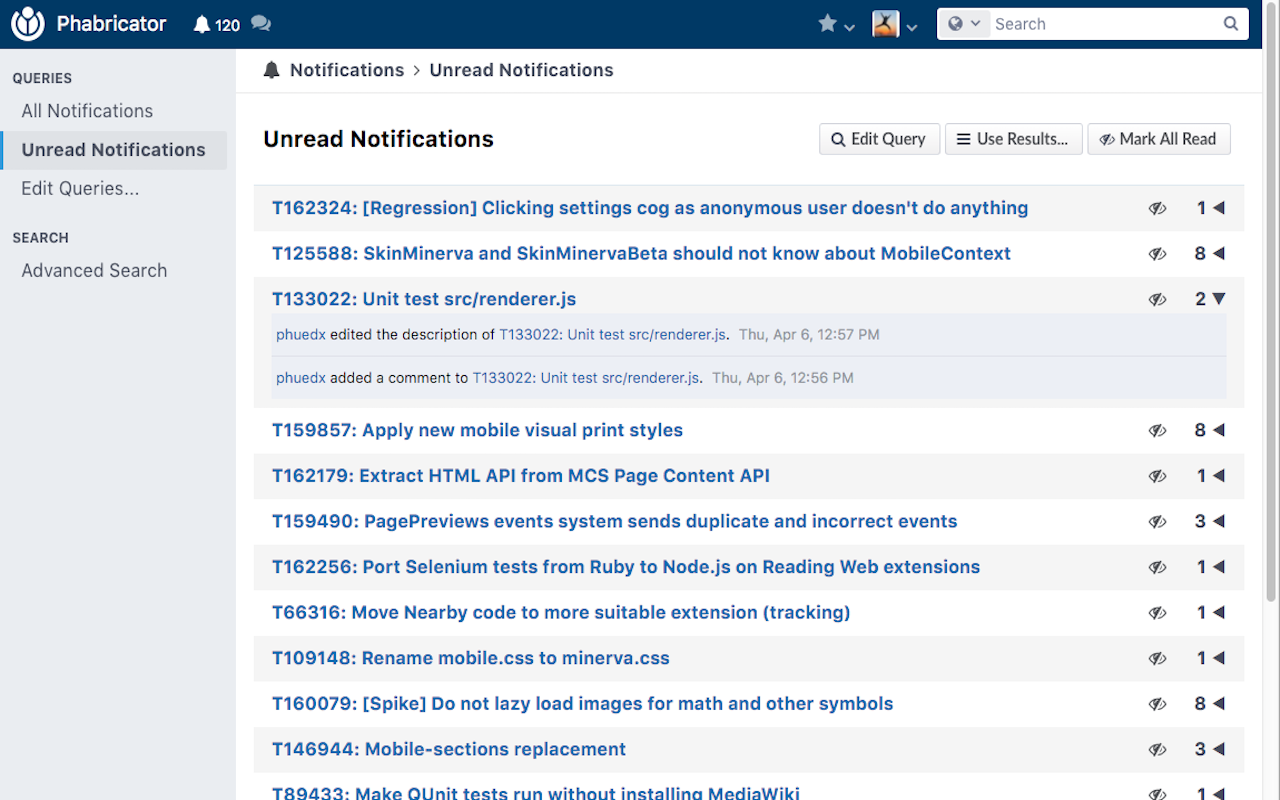Click the search magnifying glass icon

[x=1230, y=23]
